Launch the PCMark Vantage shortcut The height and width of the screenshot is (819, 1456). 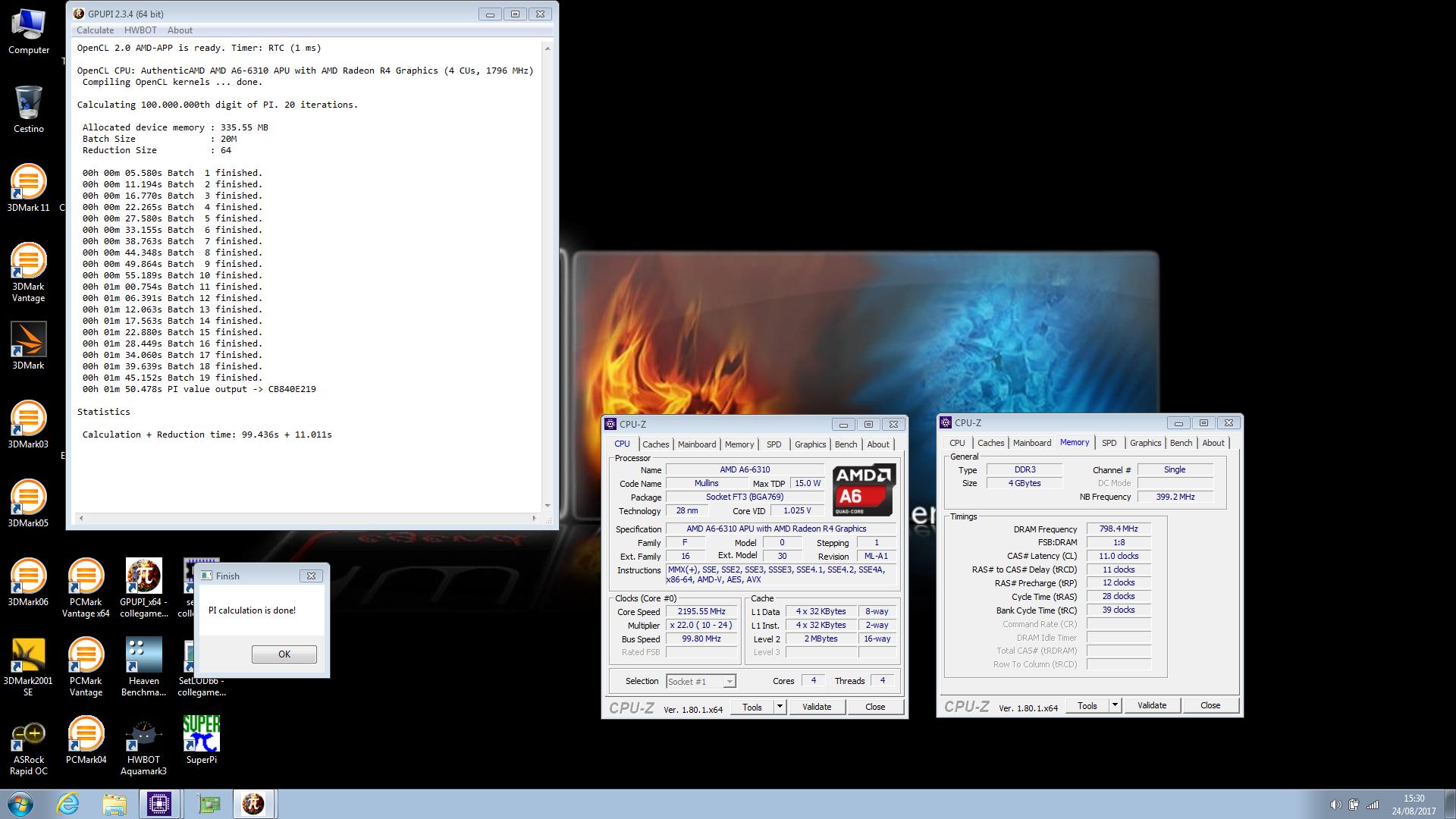(x=86, y=667)
